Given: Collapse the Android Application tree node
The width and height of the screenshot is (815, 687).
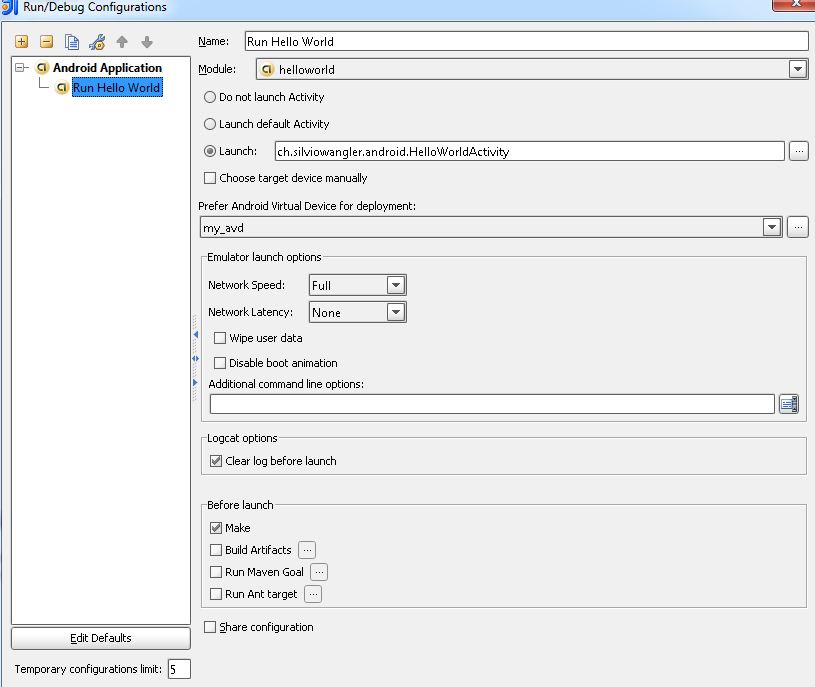Looking at the screenshot, I should [20, 68].
